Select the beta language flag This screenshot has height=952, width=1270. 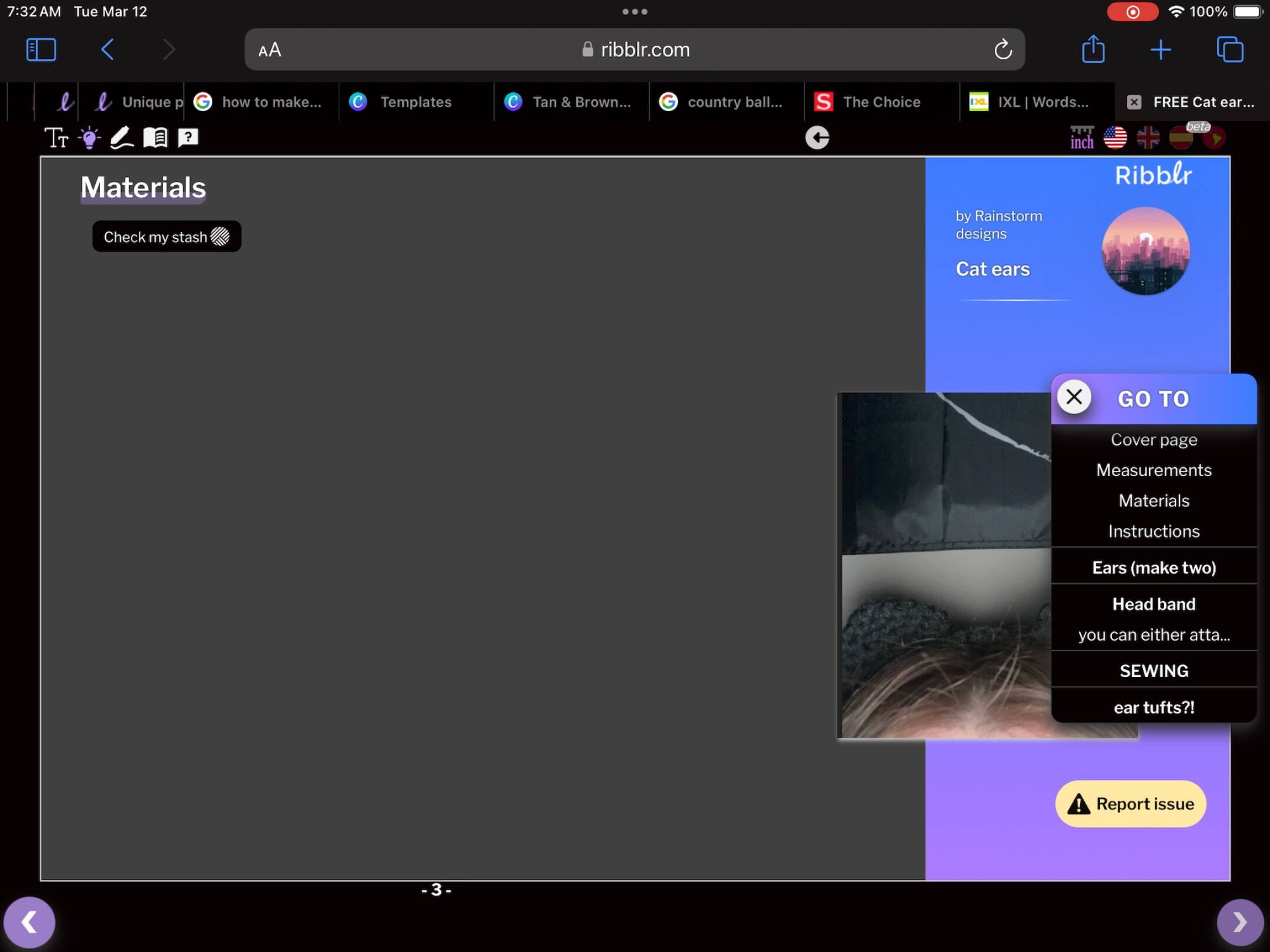click(1214, 138)
